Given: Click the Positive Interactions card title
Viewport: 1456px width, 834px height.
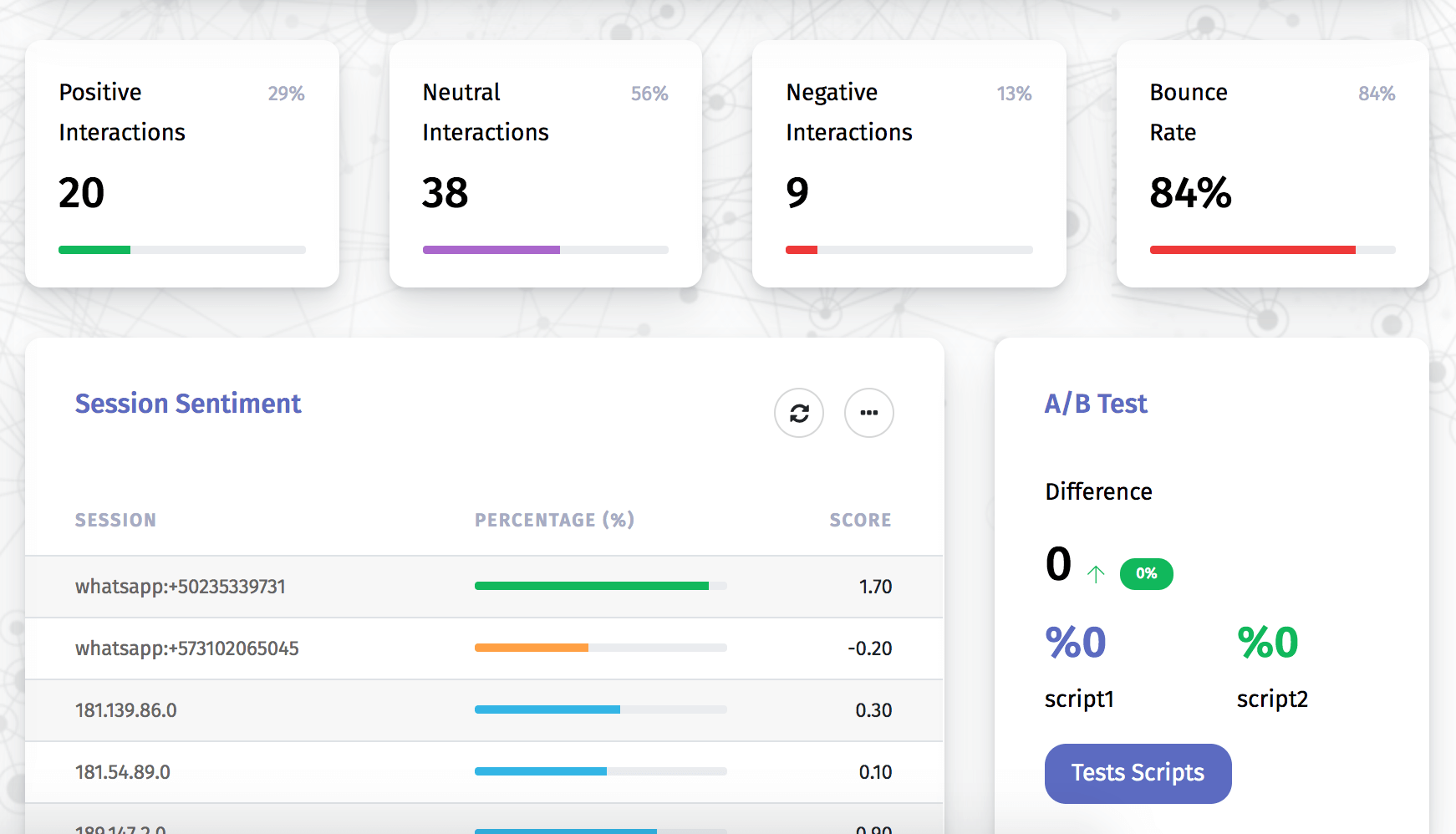Looking at the screenshot, I should point(122,112).
